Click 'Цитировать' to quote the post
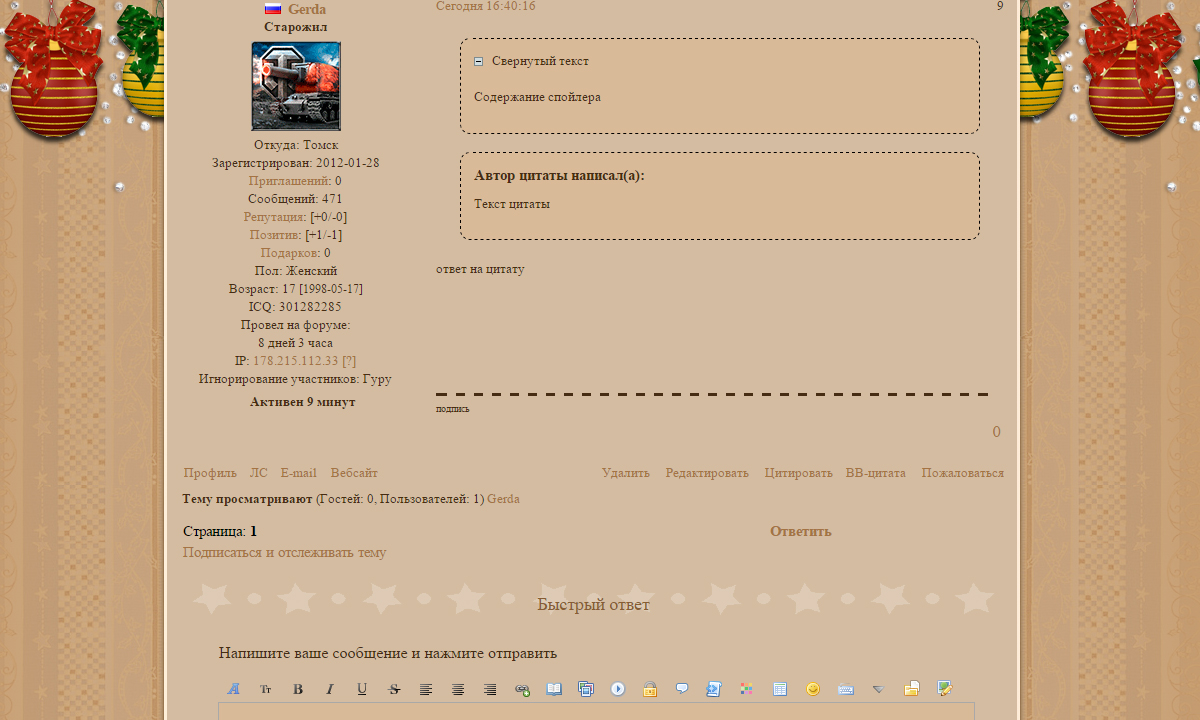 pyautogui.click(x=798, y=473)
